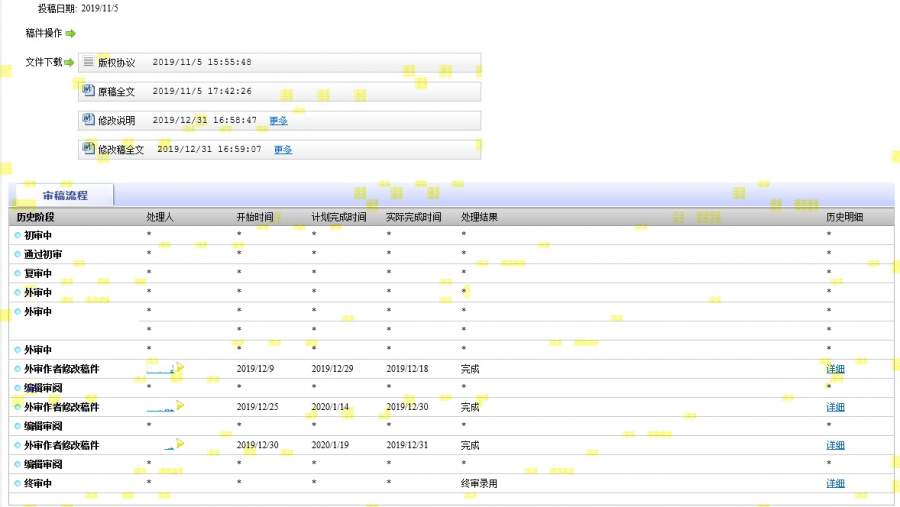Image resolution: width=900 pixels, height=507 pixels.
Task: Click the 历史阶段 column header
Action: tap(35, 217)
